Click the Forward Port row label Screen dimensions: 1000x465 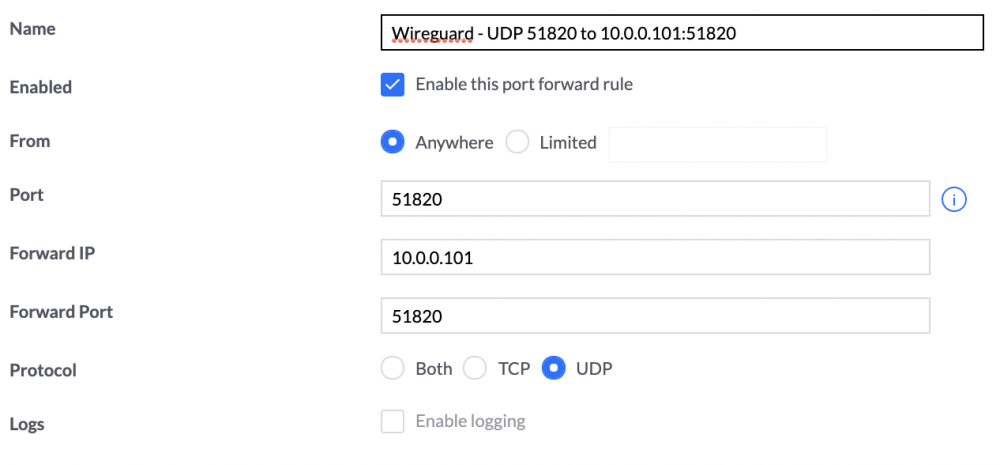(61, 312)
